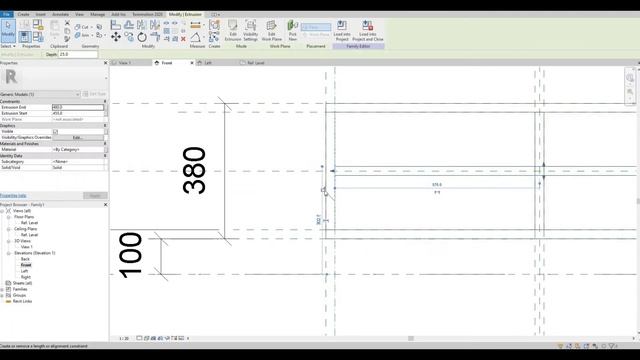Viewport: 640px width, 360px height.
Task: Click the Move tool icon
Action: (x=116, y=37)
